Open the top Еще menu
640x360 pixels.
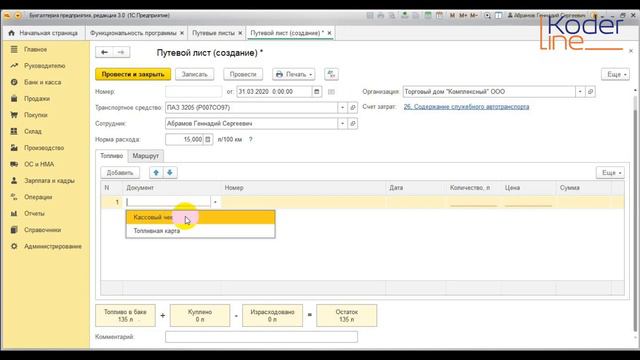(x=616, y=74)
